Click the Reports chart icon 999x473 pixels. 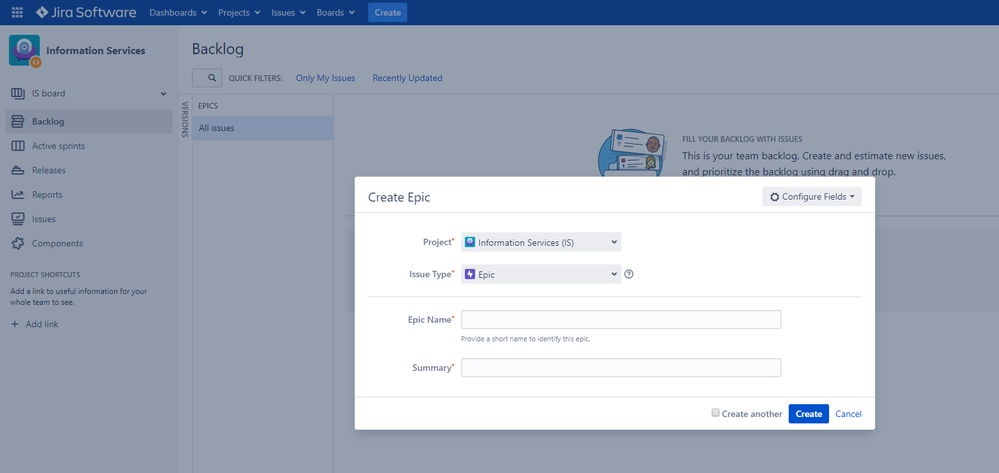(18, 194)
